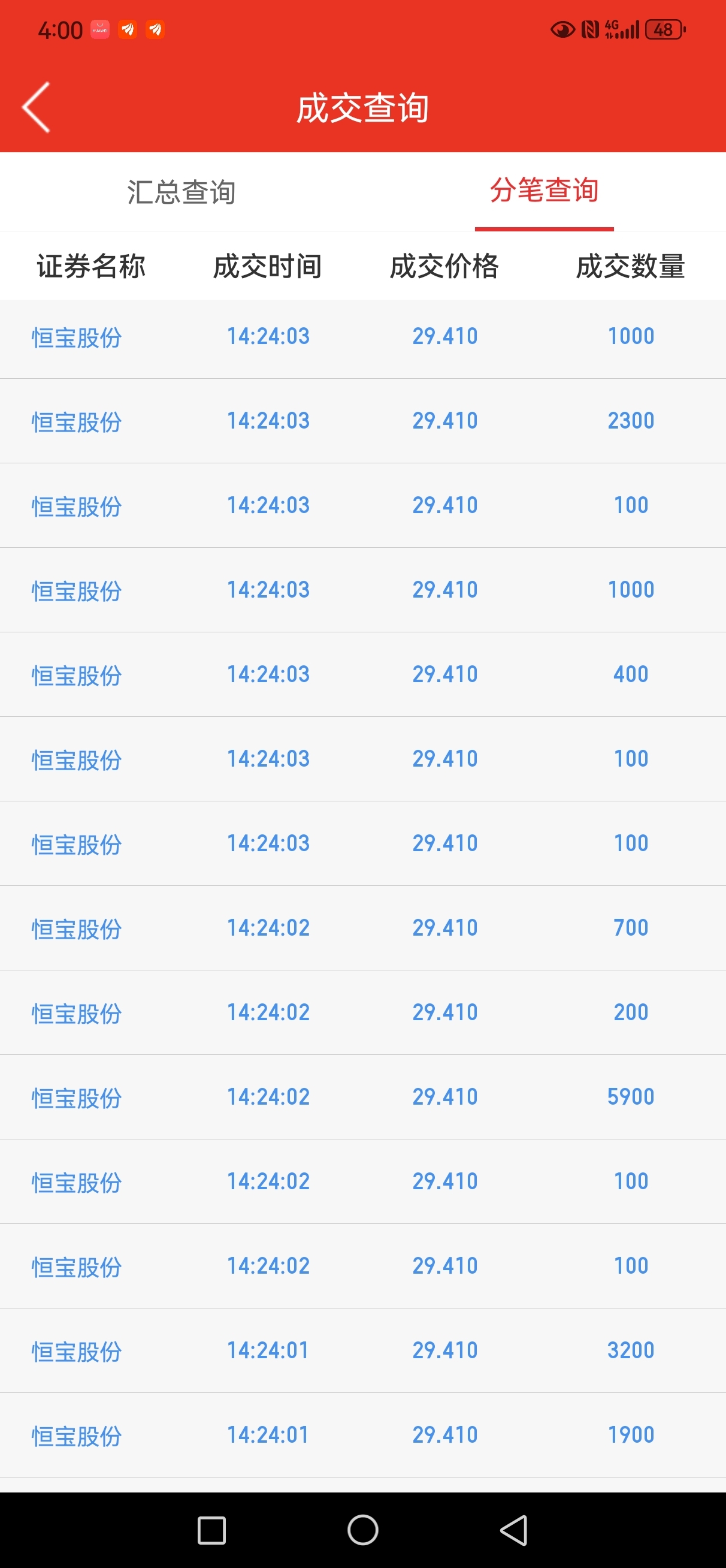Tap the 成交价格 column header

tap(445, 267)
